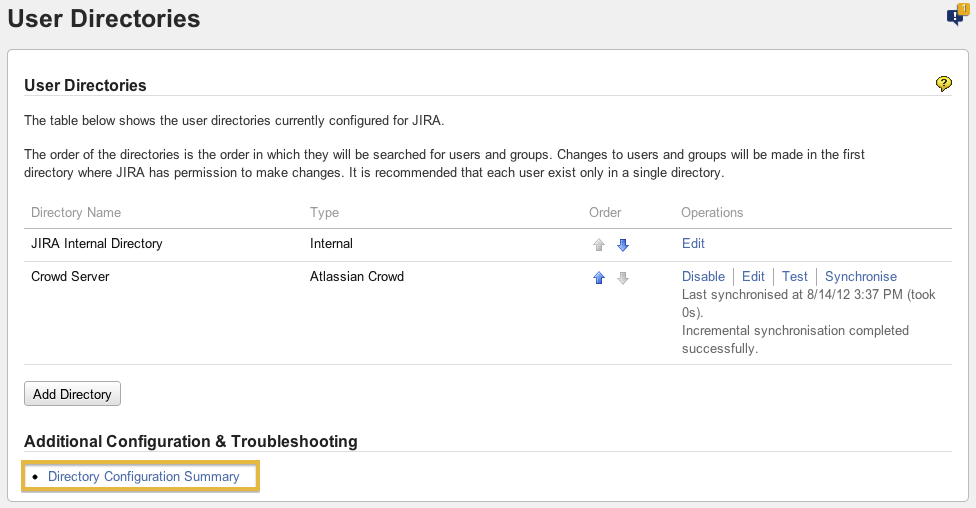Click the feedback speech bubble icon
This screenshot has height=508, width=976.
pyautogui.click(x=955, y=16)
